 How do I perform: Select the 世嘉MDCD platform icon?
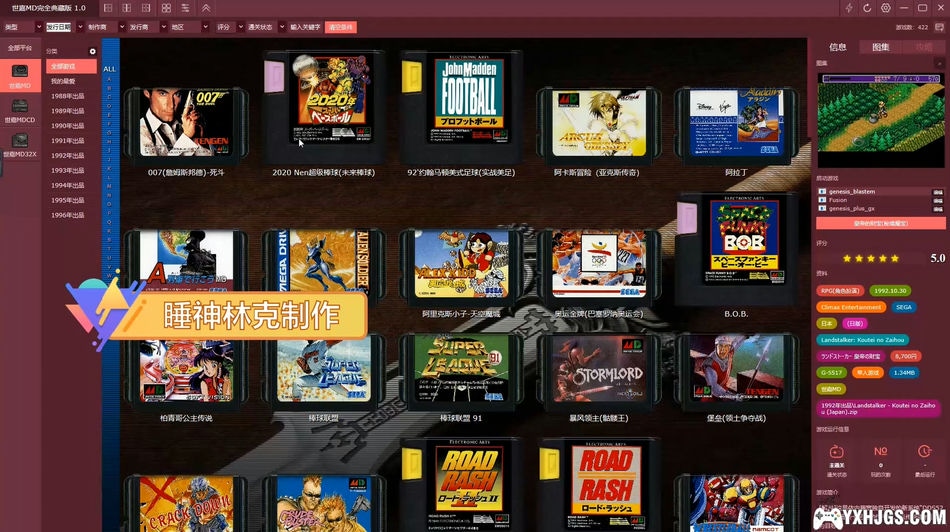pyautogui.click(x=20, y=108)
